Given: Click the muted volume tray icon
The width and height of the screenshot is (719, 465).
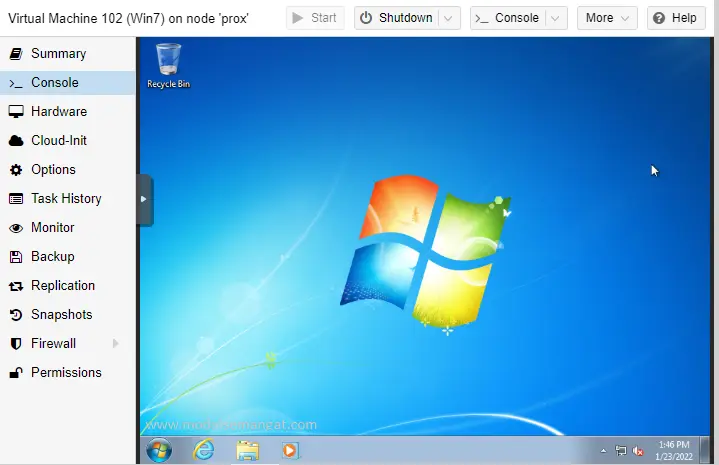Looking at the screenshot, I should (638, 451).
